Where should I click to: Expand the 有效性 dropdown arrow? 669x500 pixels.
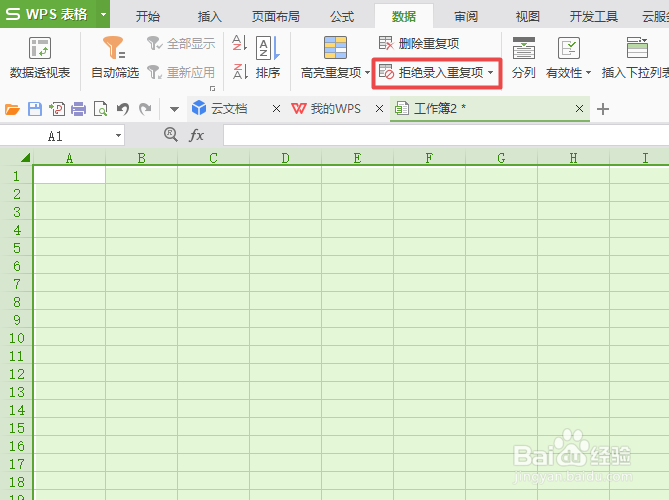click(588, 73)
